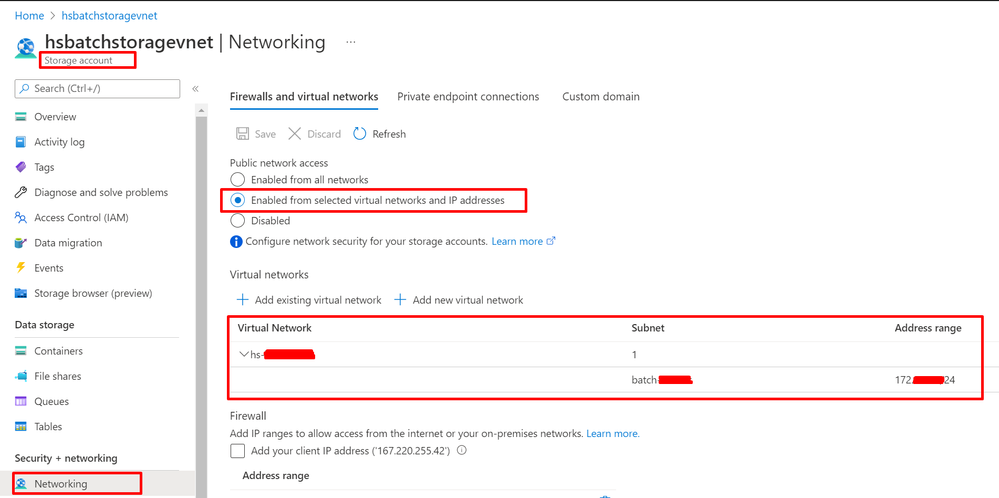Open the ellipsis more options menu

pos(351,43)
